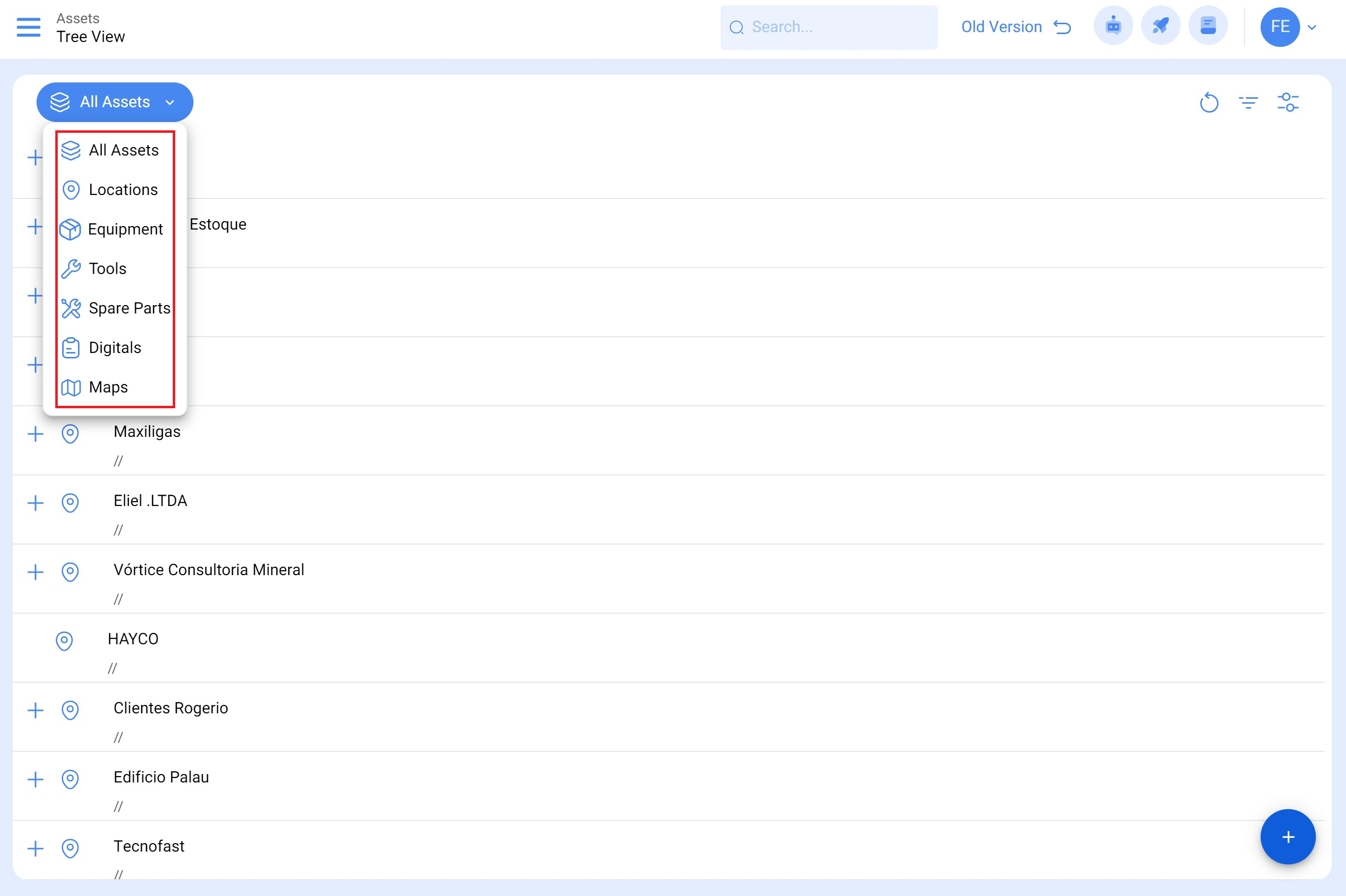Click the pin icon beside Vórtice Consultoria Mineral
The image size is (1346, 896).
(70, 572)
